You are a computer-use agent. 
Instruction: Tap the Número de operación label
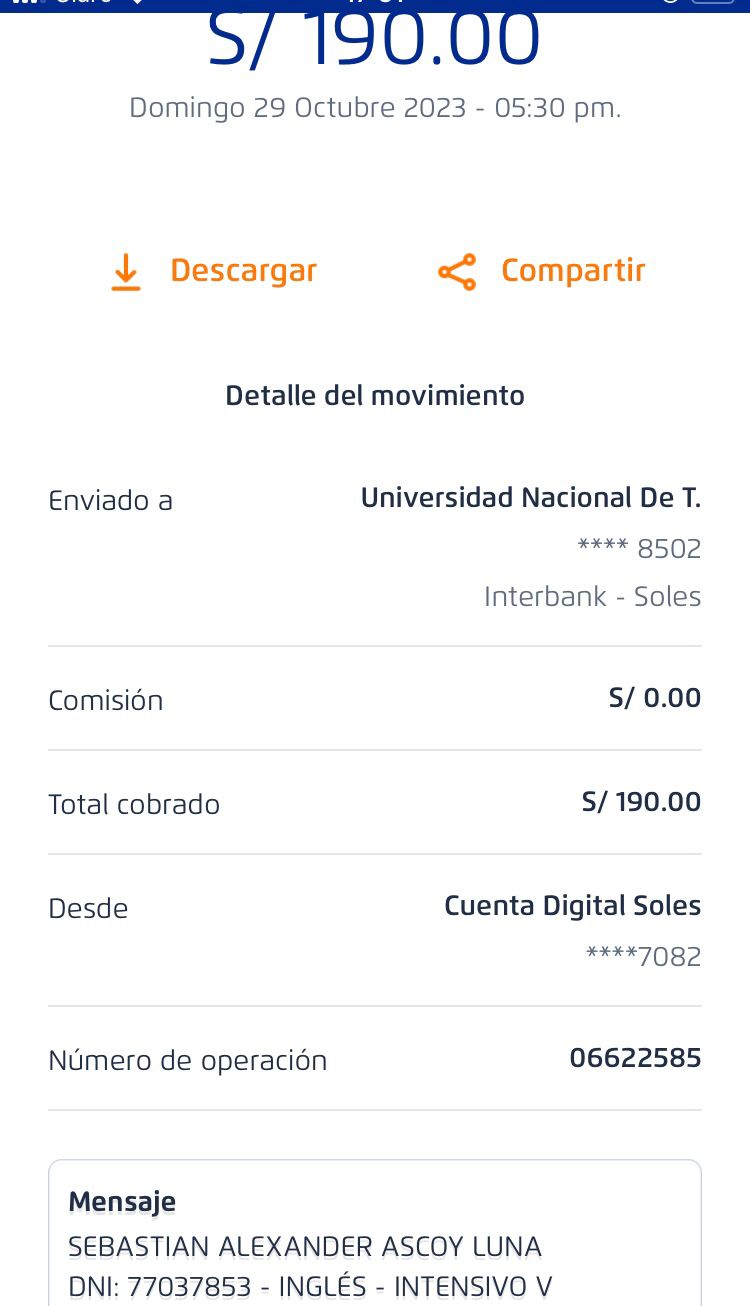(188, 1061)
